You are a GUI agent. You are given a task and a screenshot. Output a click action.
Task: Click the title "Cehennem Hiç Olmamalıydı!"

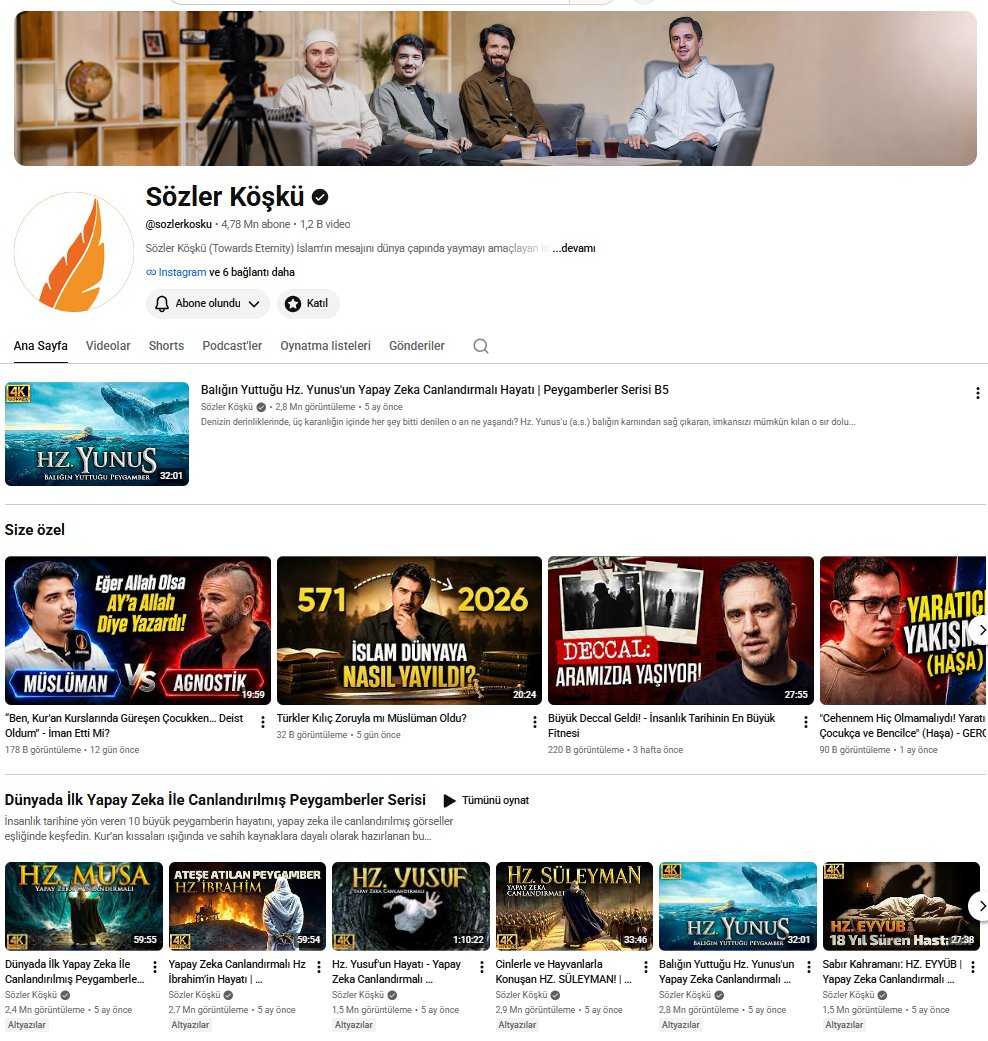(x=902, y=726)
